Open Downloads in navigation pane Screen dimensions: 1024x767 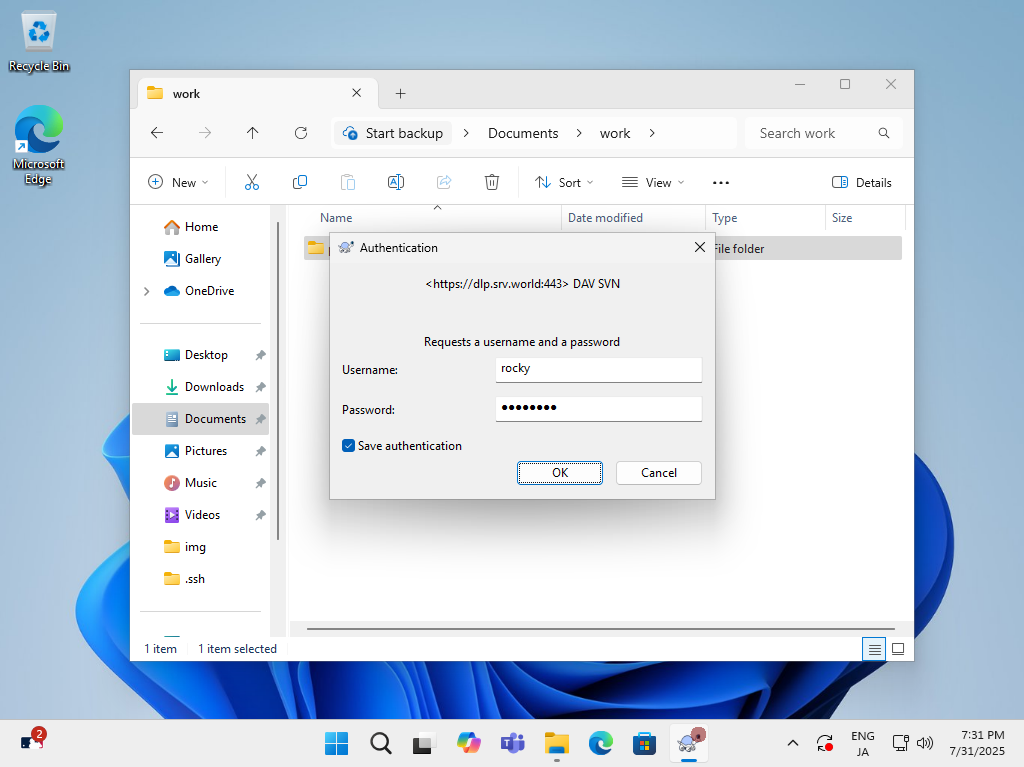pyautogui.click(x=200, y=387)
